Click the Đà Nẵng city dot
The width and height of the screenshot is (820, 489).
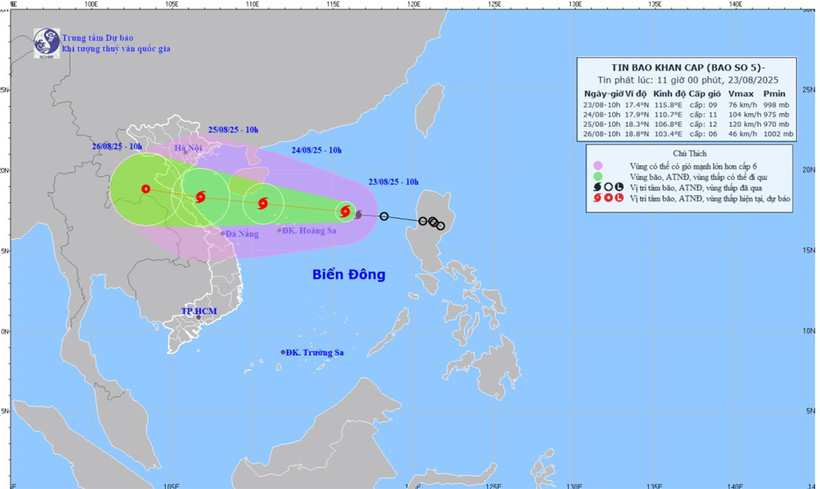223,234
